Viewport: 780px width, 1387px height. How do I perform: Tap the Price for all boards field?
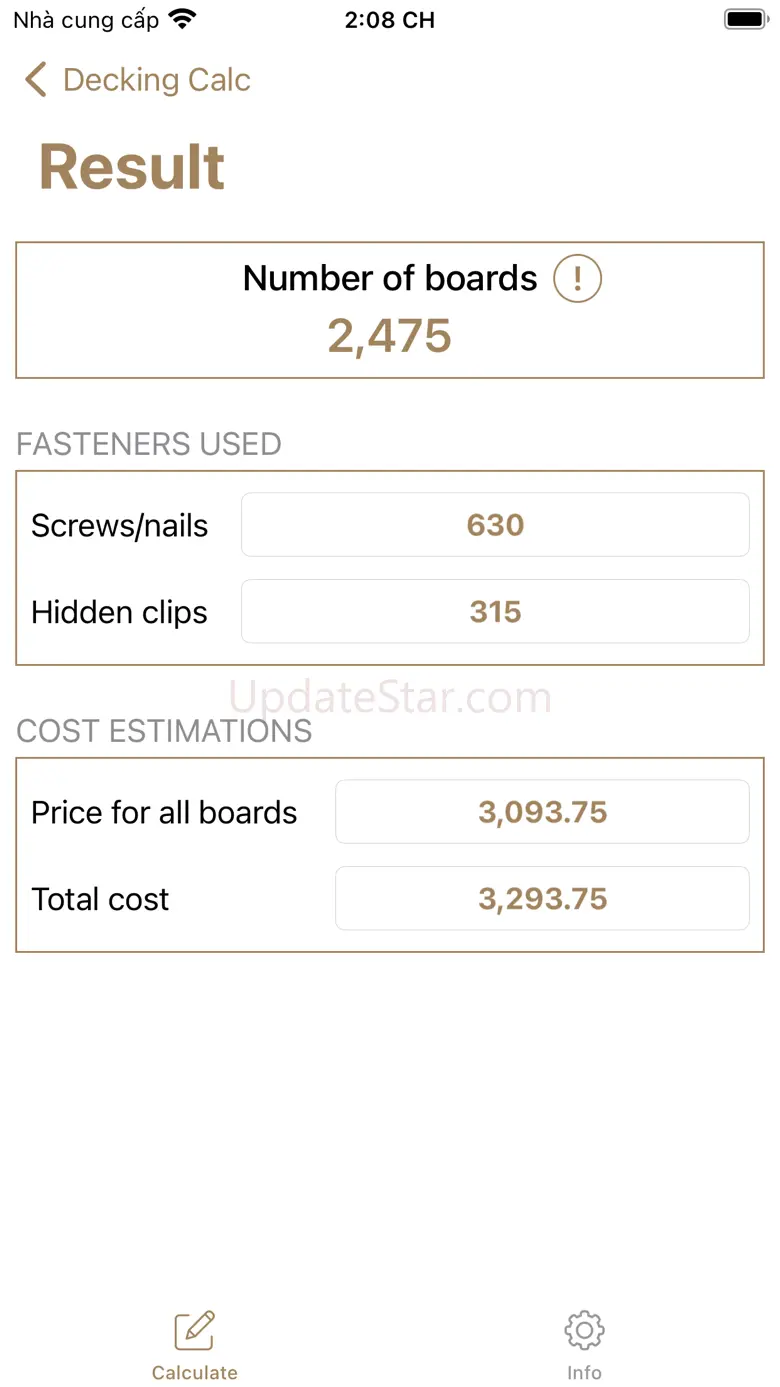(x=542, y=812)
